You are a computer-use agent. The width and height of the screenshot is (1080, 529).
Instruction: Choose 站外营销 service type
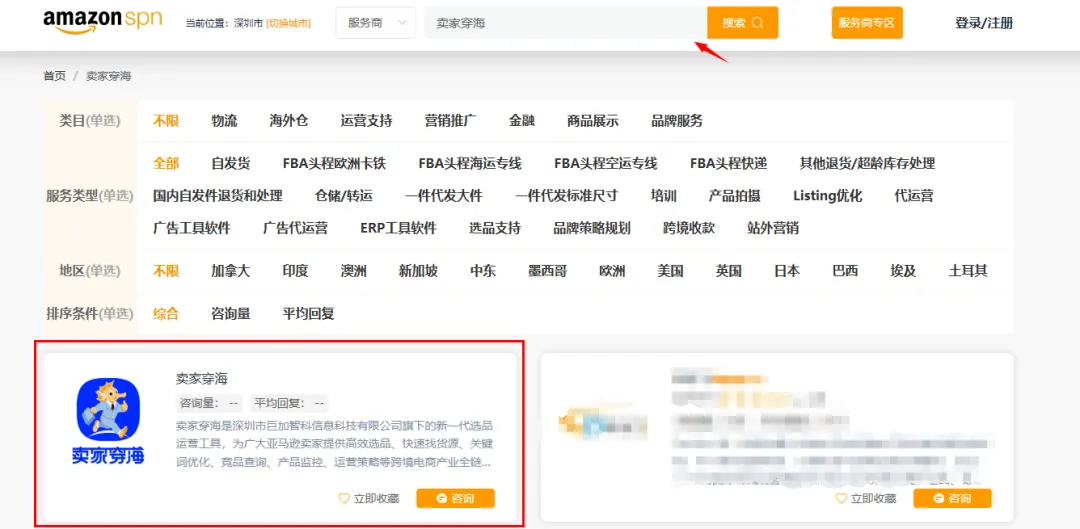(773, 228)
